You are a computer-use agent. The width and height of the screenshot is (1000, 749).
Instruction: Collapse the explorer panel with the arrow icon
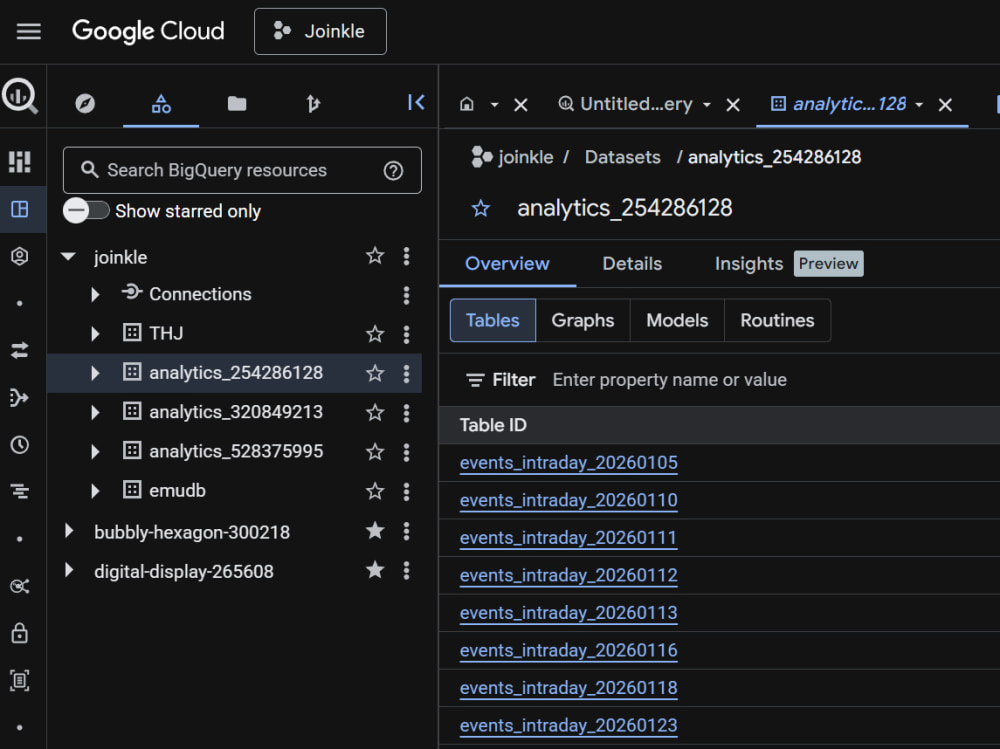(416, 103)
